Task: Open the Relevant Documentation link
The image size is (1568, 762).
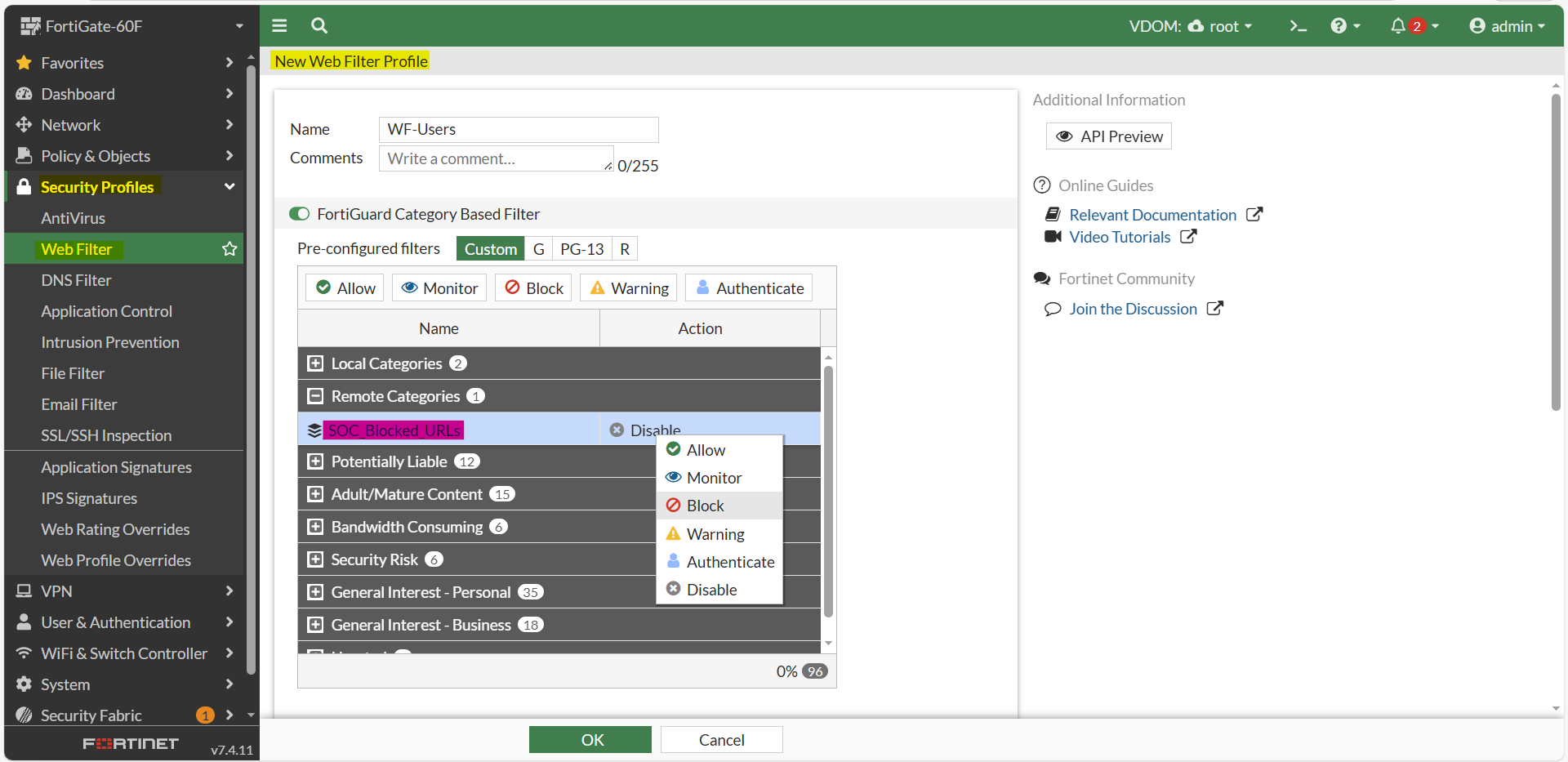Action: [1153, 215]
